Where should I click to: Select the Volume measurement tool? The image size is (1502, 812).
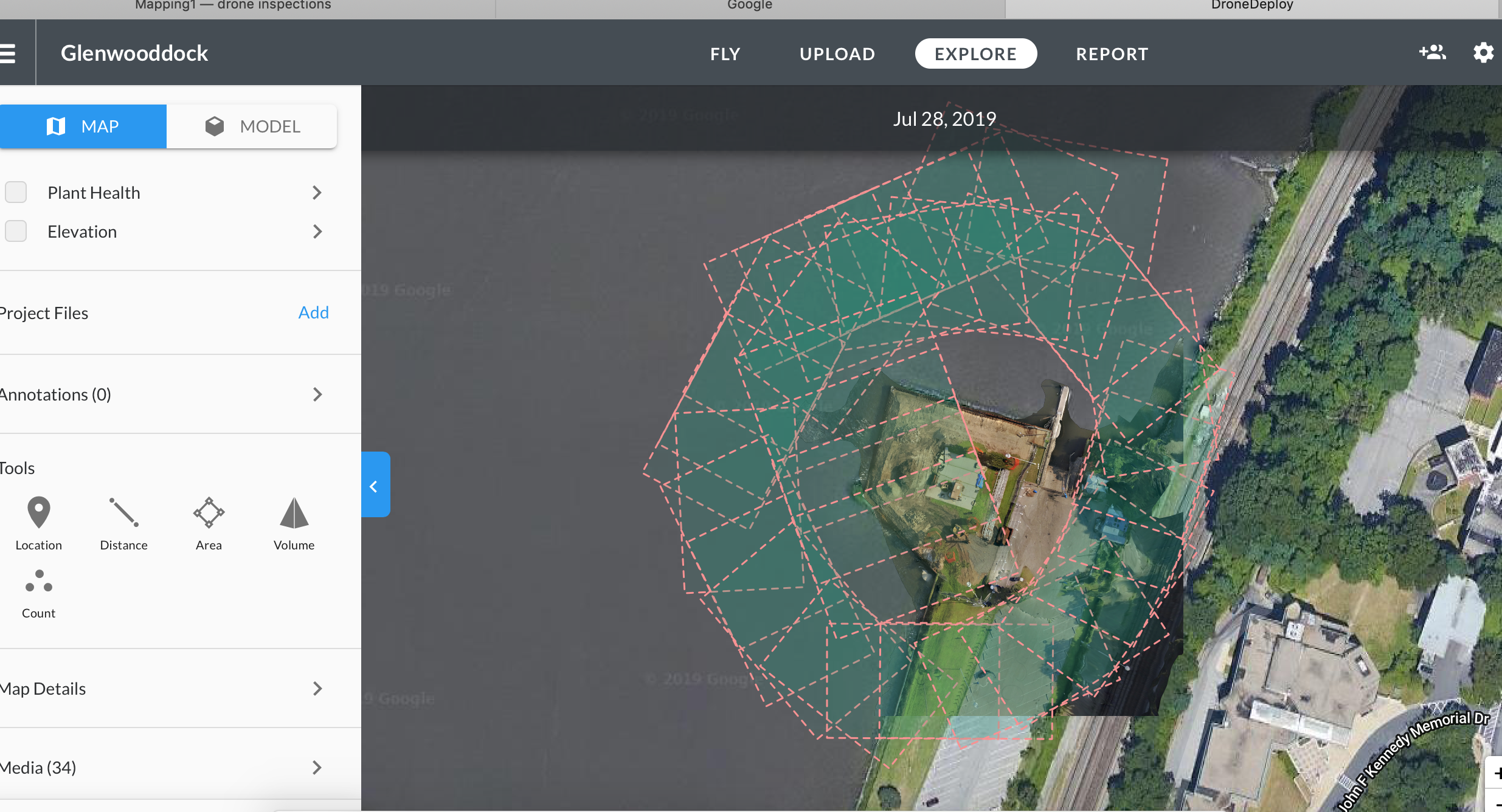coord(294,522)
